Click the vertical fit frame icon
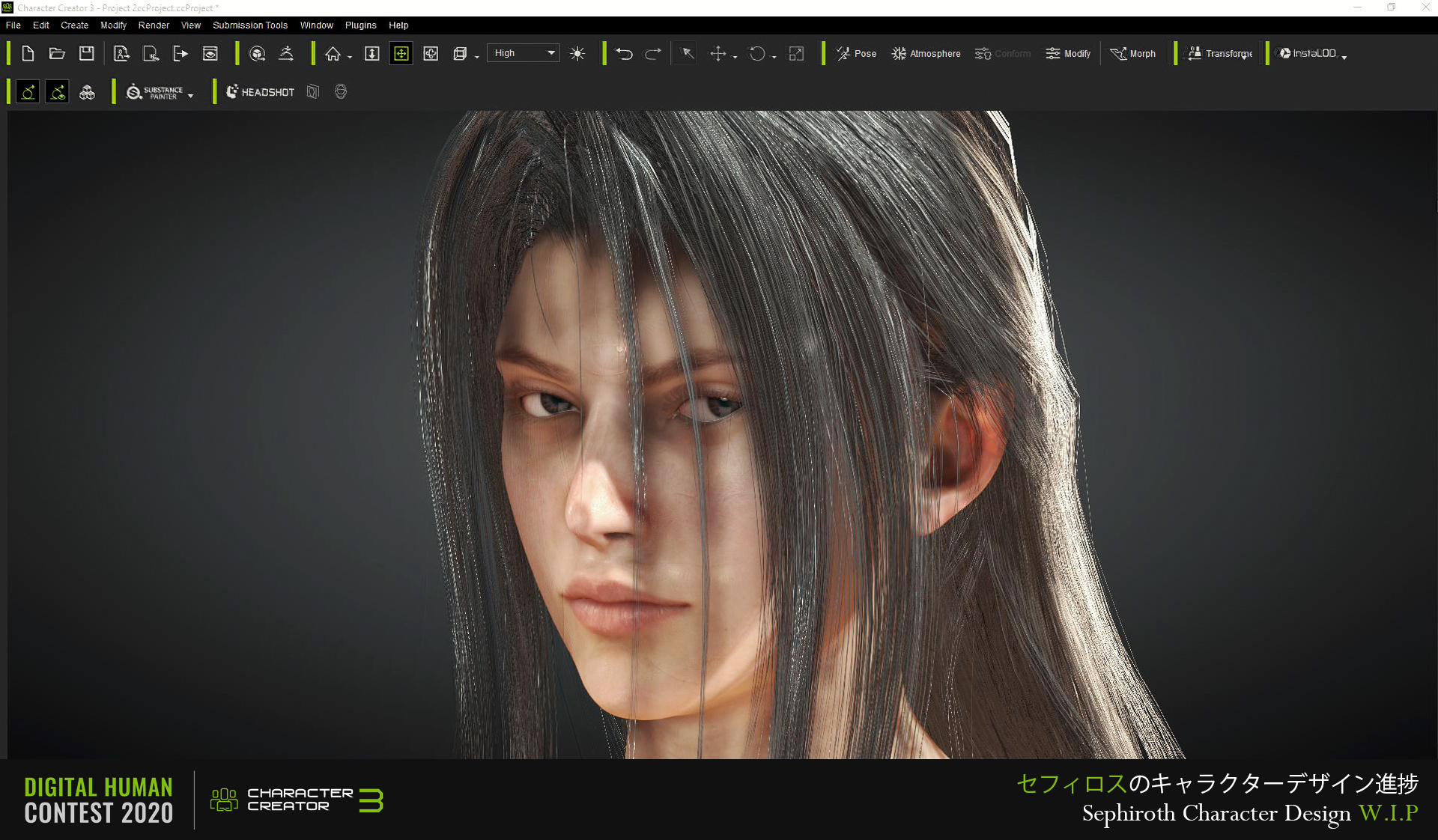 [x=371, y=54]
